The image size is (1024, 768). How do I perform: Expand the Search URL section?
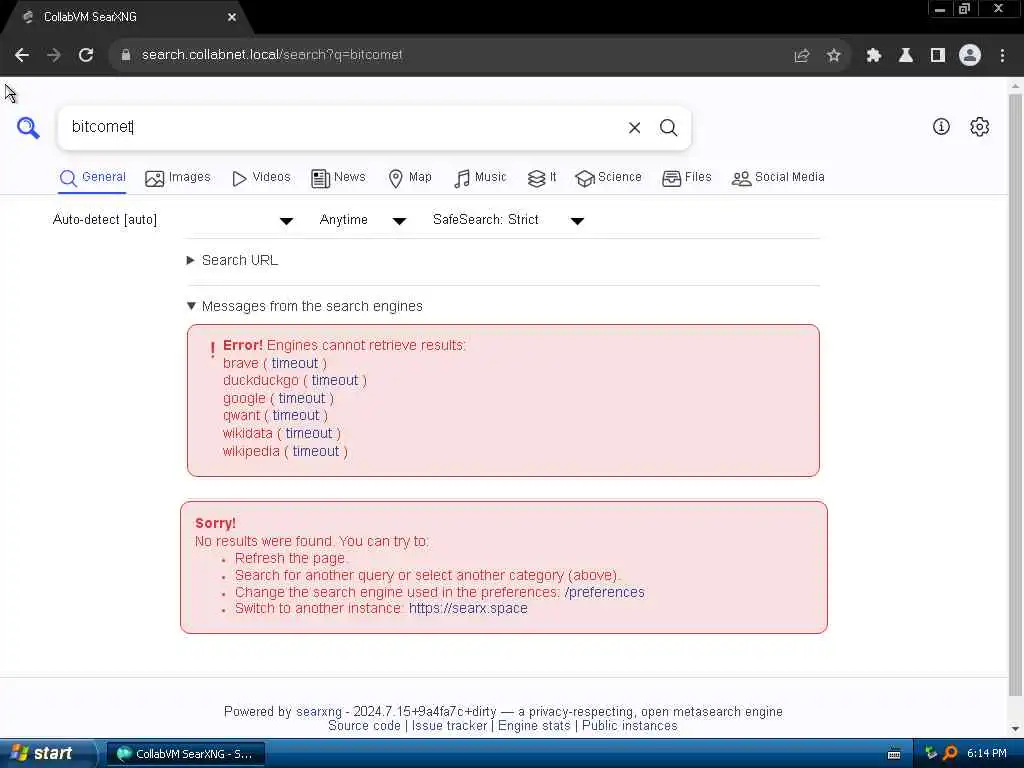232,261
